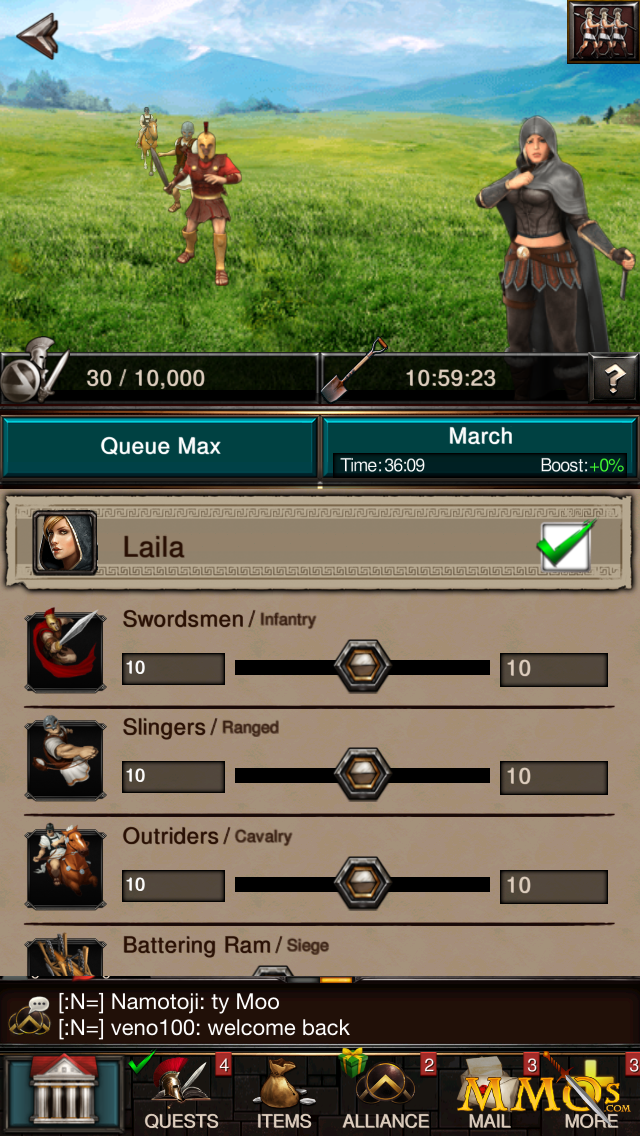Open the troops formation icon
The image size is (640, 1136).
tap(603, 32)
